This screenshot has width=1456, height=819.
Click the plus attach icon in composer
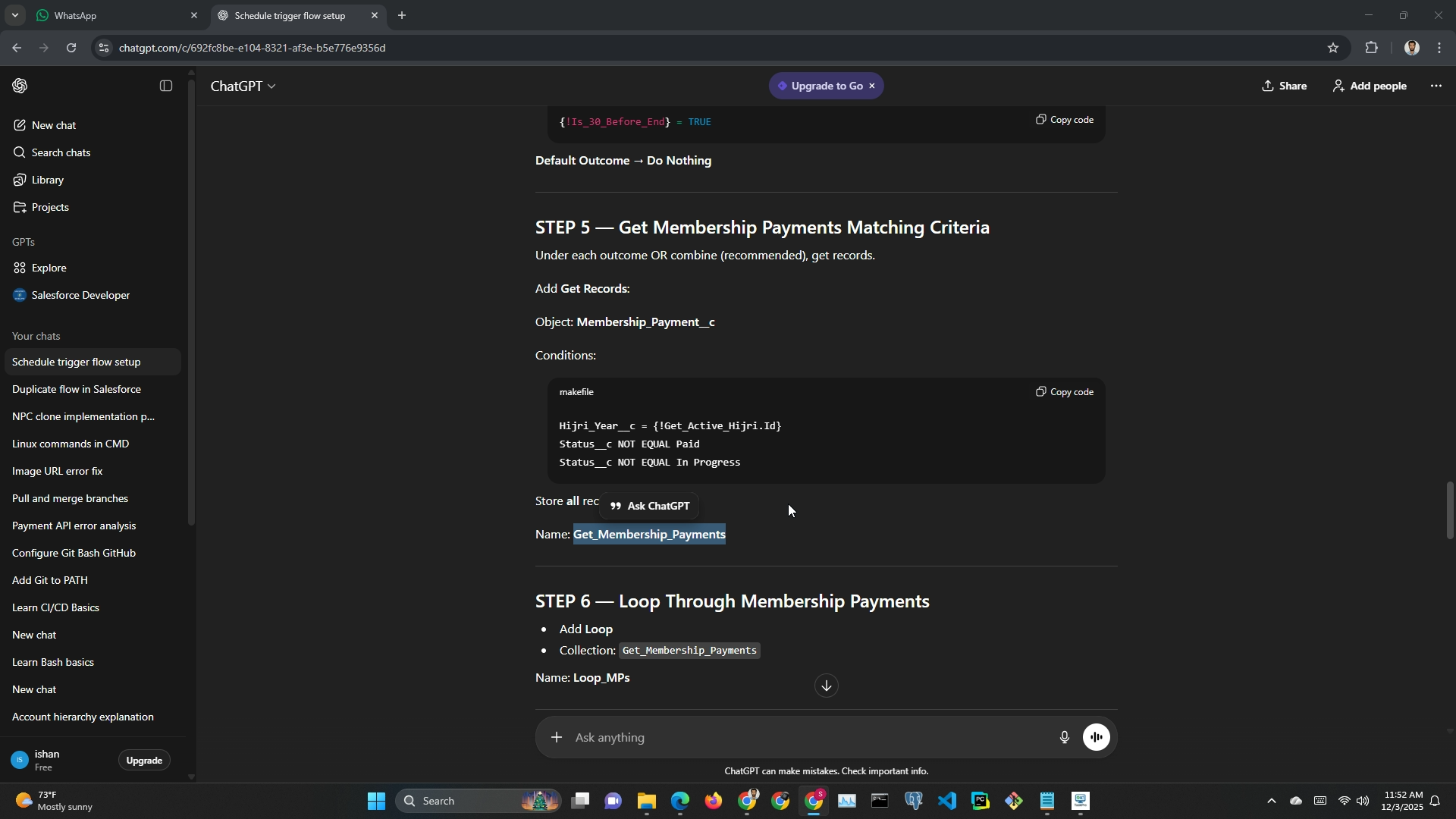pyautogui.click(x=557, y=737)
